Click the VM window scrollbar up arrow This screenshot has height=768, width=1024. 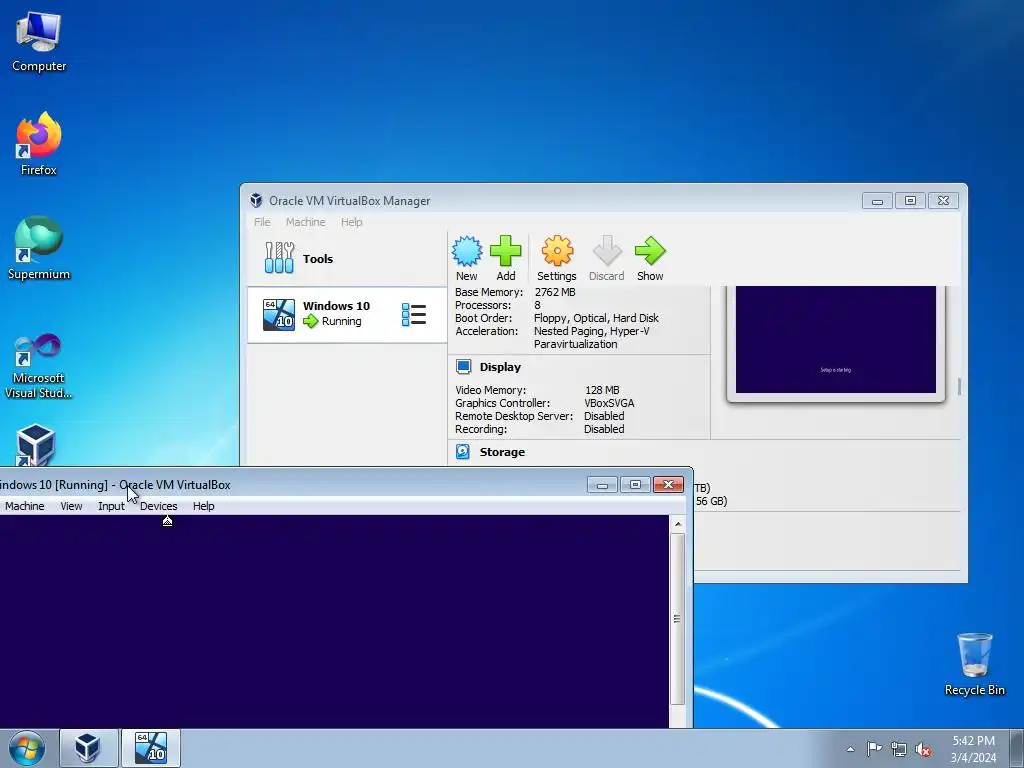tap(677, 524)
